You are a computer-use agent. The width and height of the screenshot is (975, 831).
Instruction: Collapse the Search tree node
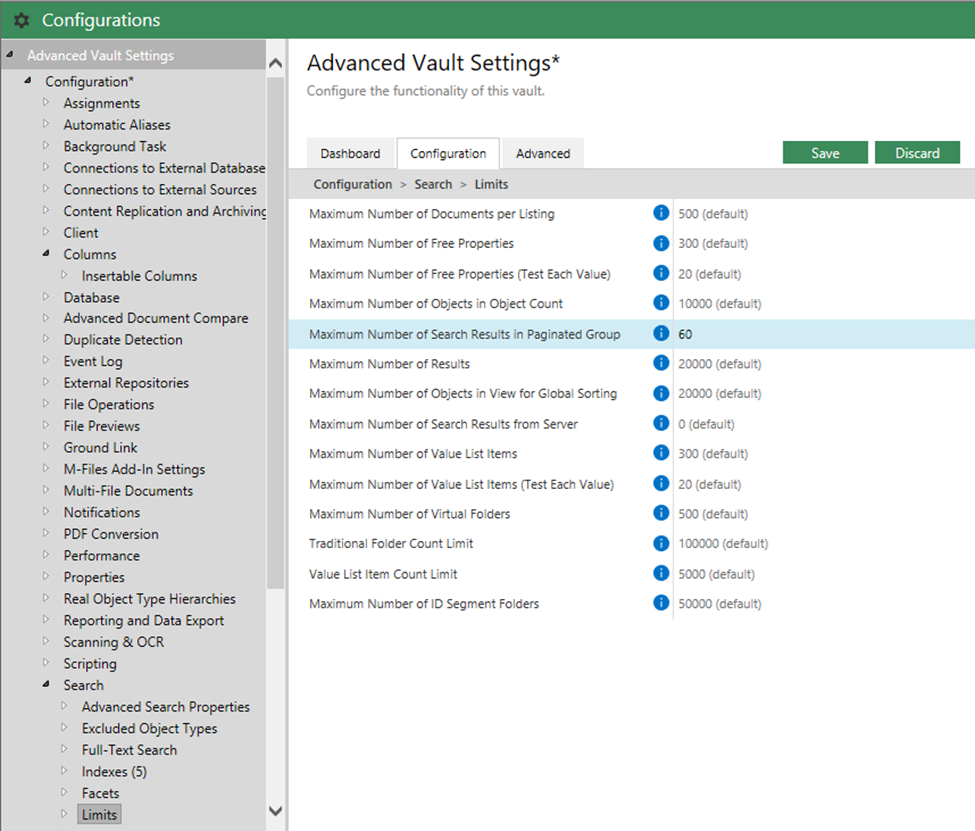pos(46,684)
